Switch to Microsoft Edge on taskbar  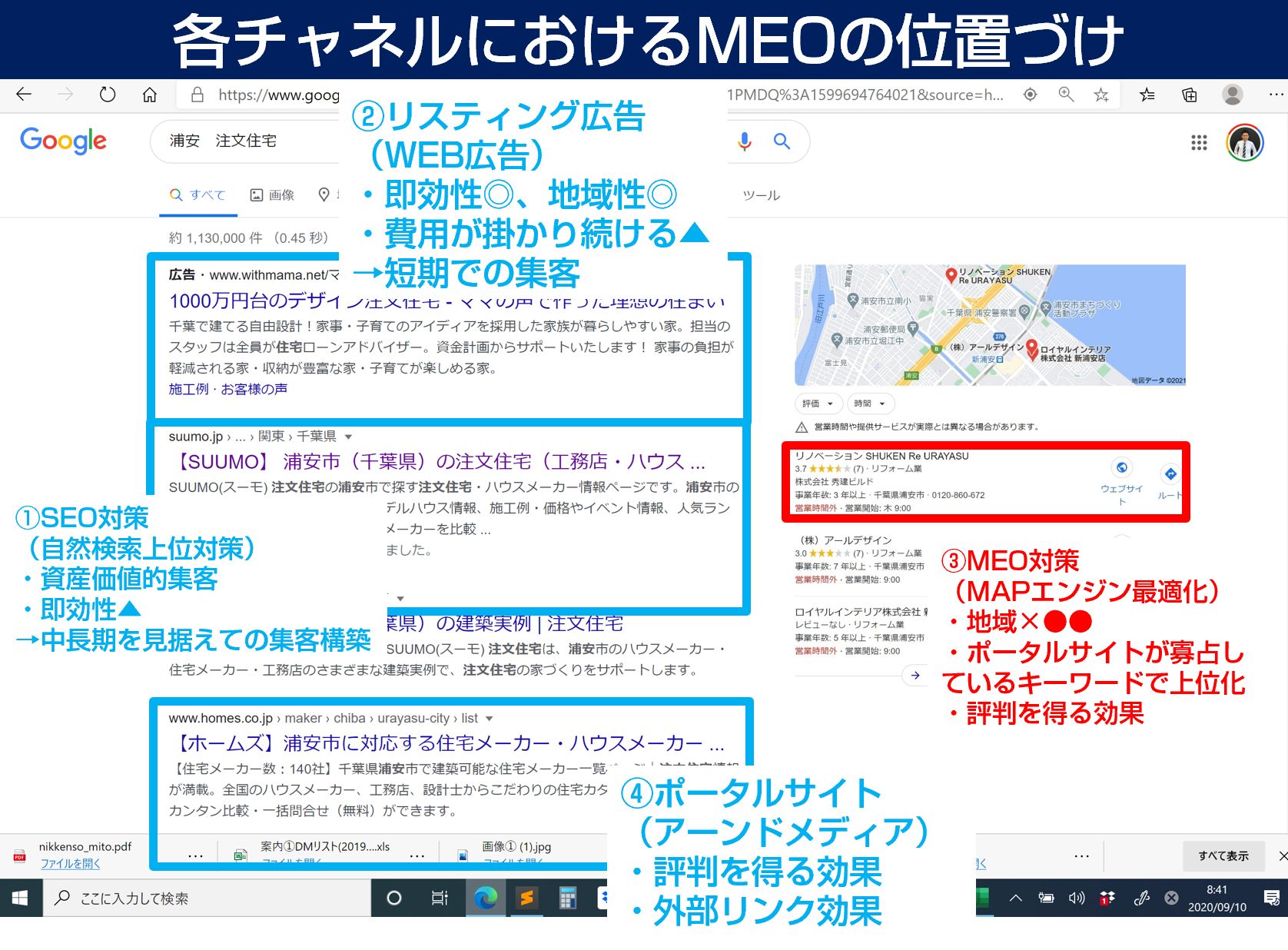[x=485, y=898]
